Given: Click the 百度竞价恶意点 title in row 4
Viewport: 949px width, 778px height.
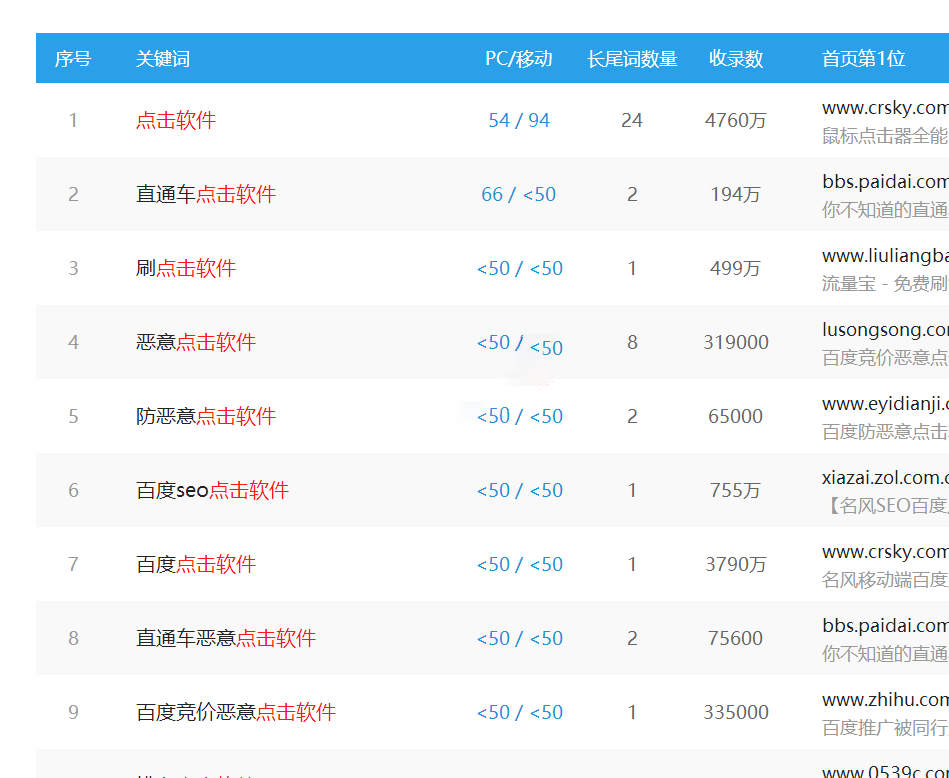Looking at the screenshot, I should [x=885, y=357].
